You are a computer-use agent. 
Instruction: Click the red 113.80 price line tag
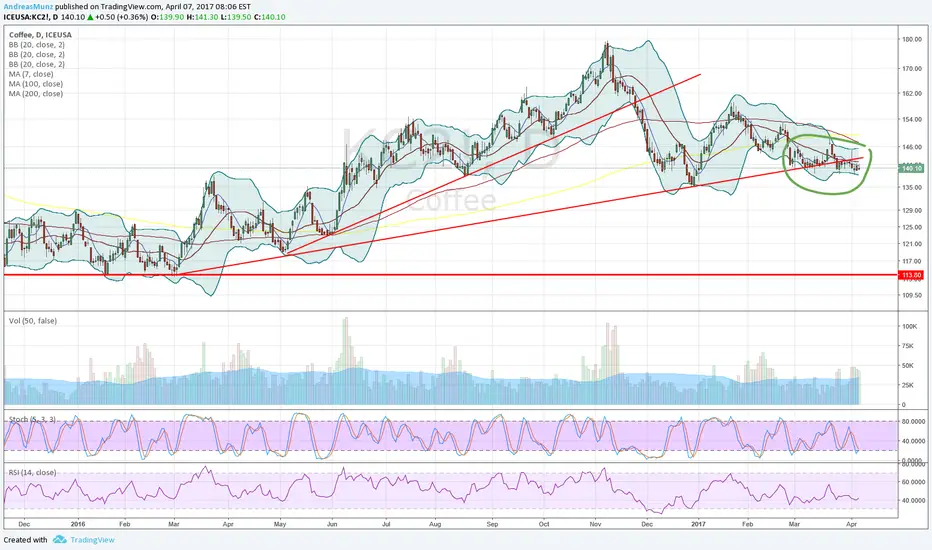click(x=911, y=275)
